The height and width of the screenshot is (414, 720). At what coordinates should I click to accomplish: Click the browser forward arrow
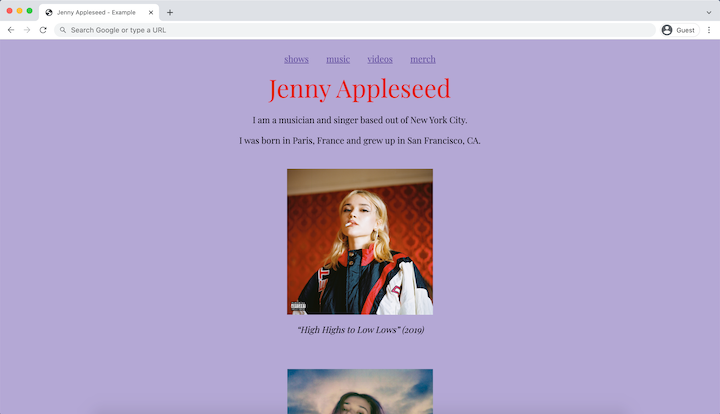click(27, 30)
